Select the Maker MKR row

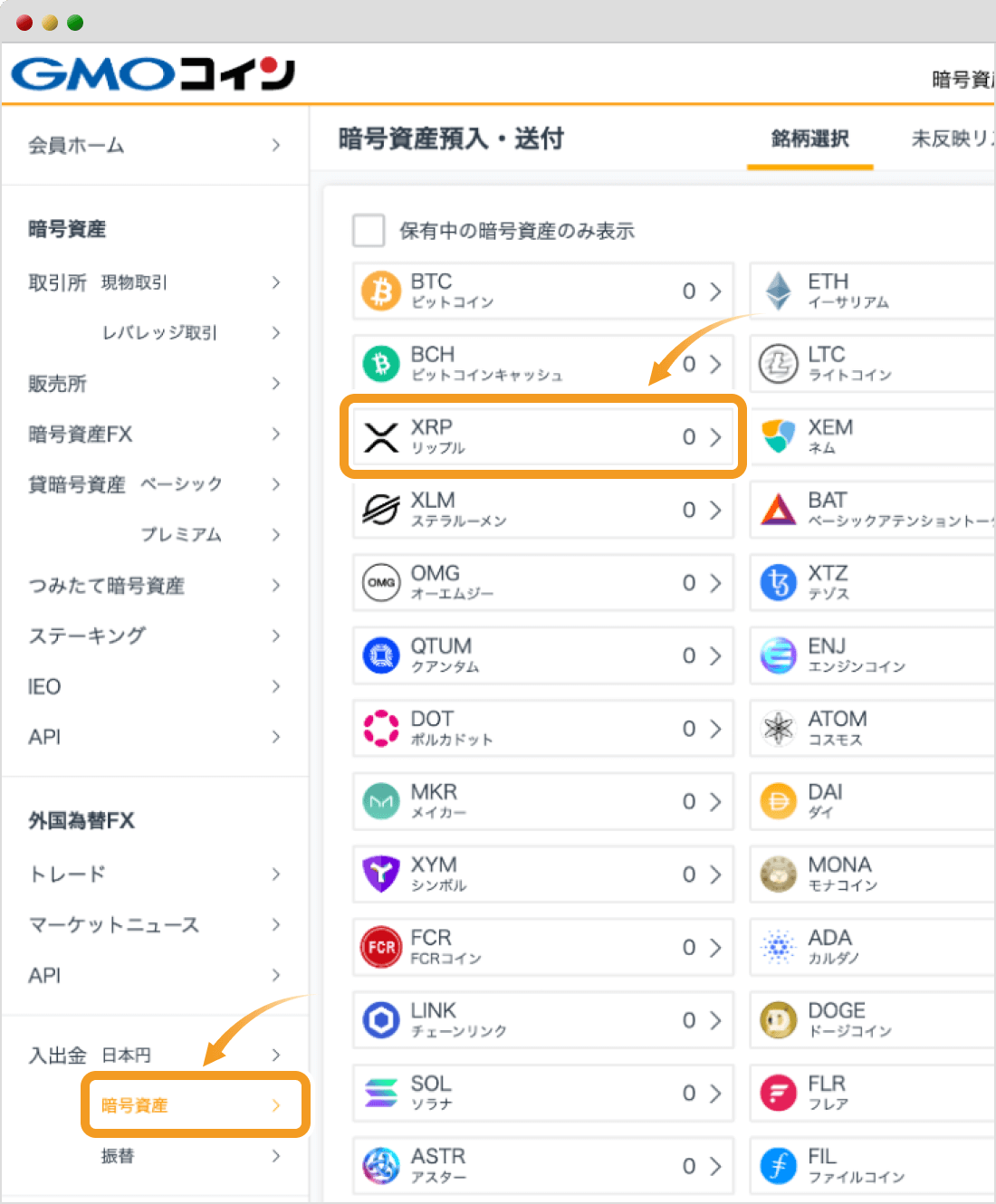[542, 801]
